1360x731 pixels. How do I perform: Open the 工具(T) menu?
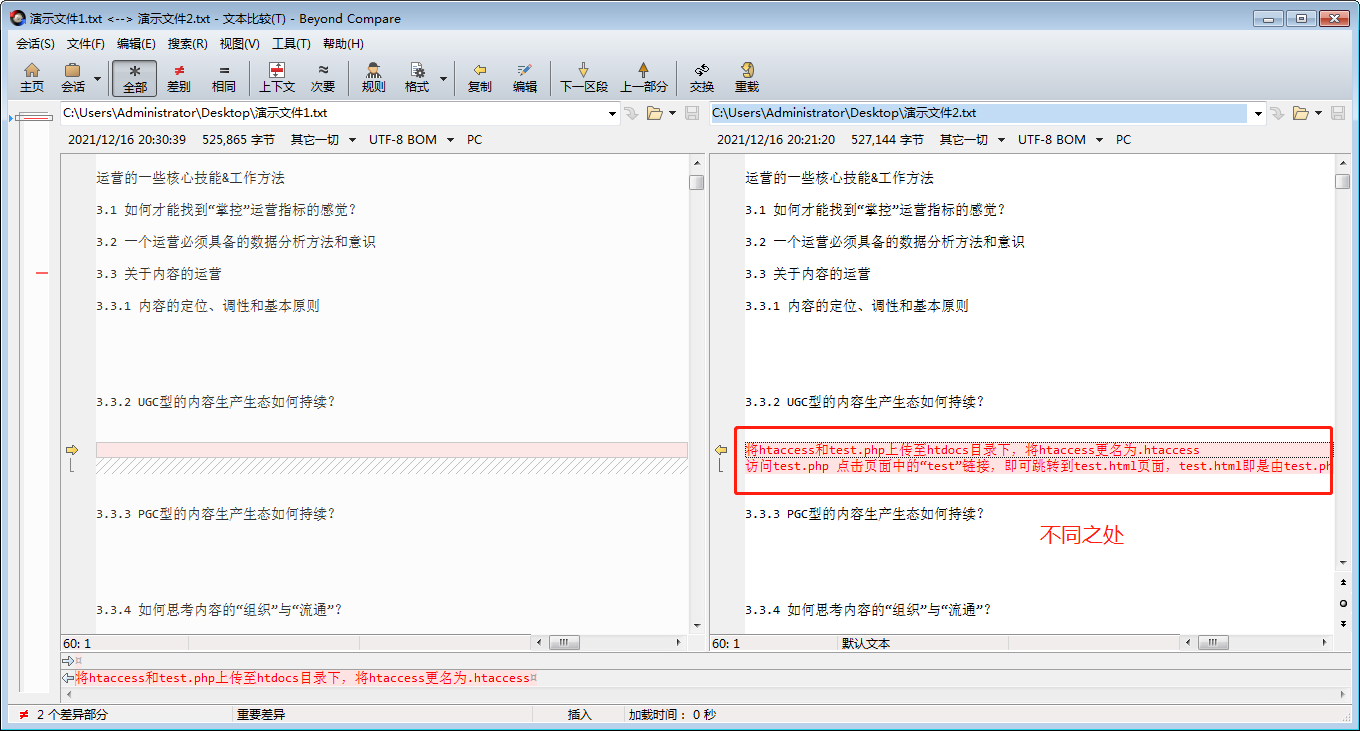click(291, 44)
